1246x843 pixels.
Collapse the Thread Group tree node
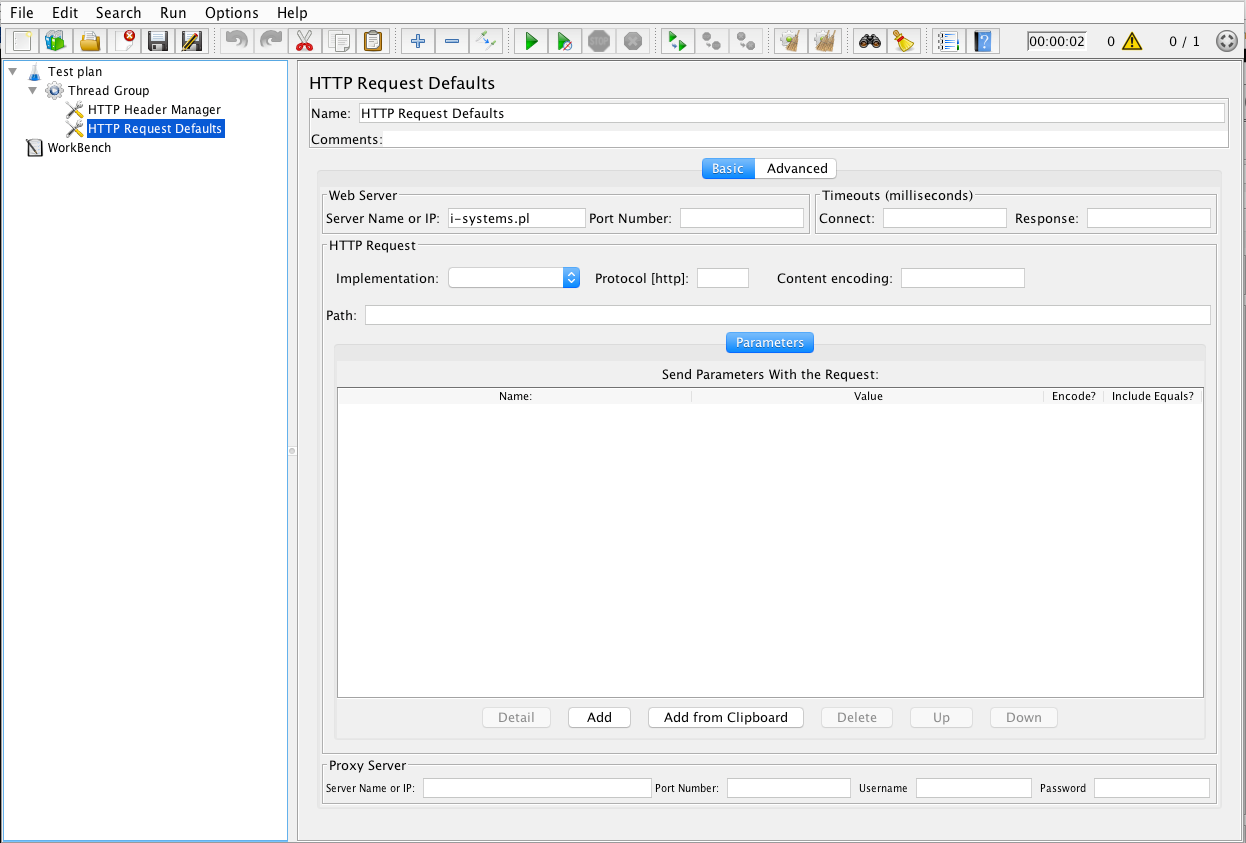(x=32, y=91)
